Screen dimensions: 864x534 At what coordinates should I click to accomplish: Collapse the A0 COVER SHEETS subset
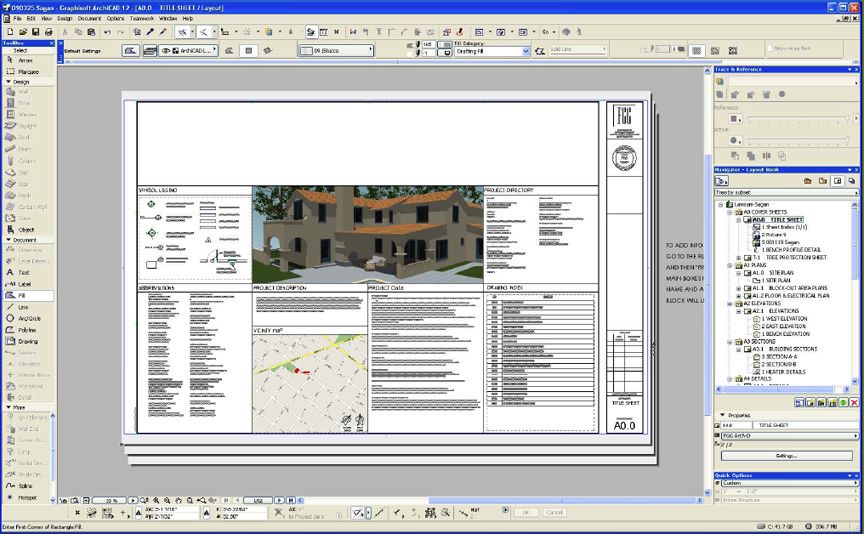[x=730, y=212]
